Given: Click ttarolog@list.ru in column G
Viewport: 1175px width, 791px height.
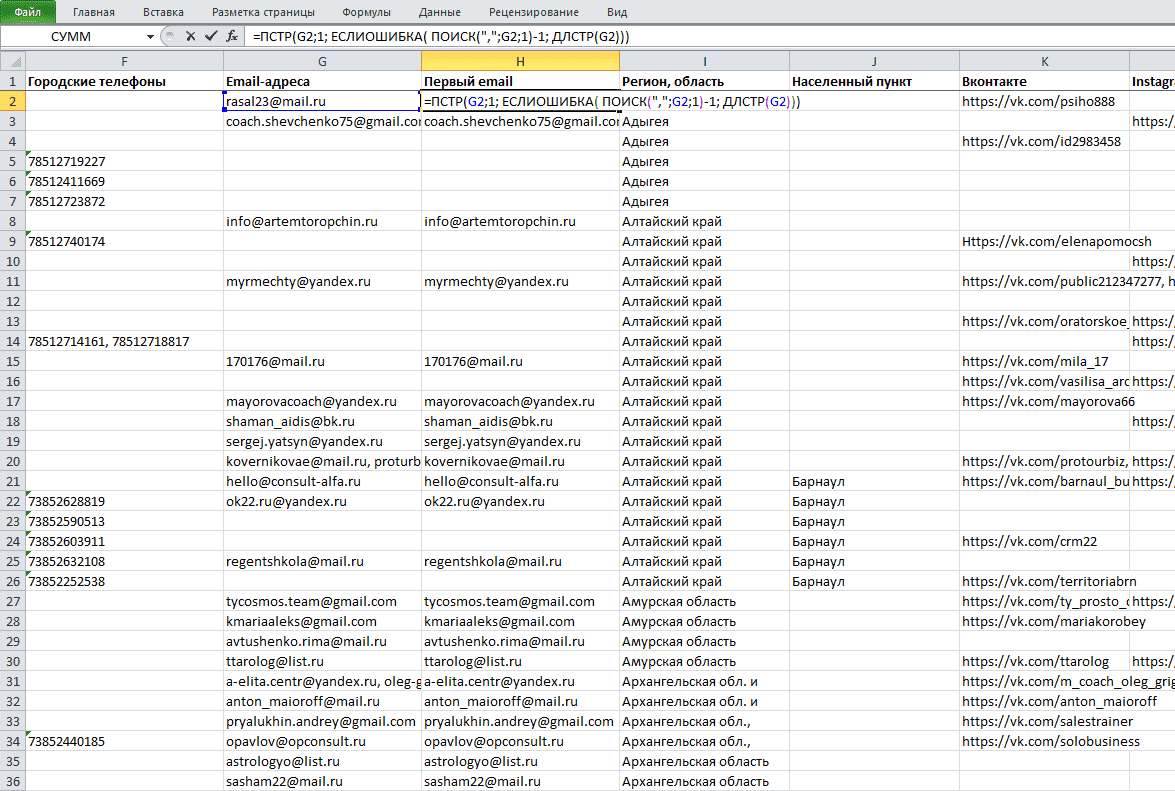Looking at the screenshot, I should click(322, 661).
